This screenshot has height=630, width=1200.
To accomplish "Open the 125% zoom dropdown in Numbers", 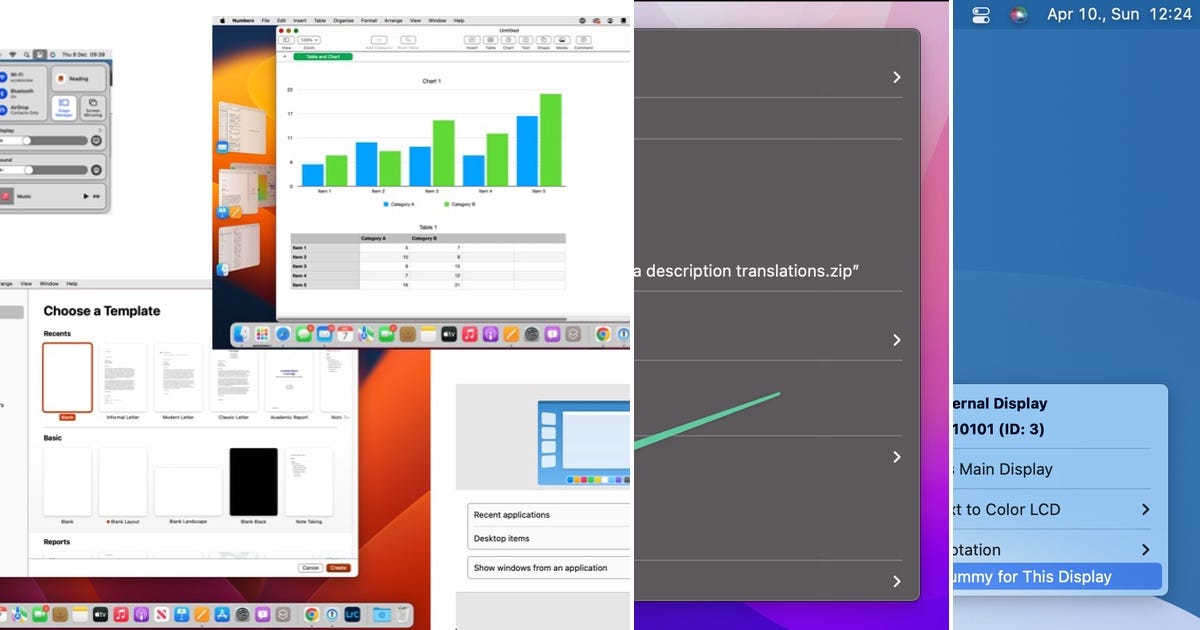I will point(309,38).
